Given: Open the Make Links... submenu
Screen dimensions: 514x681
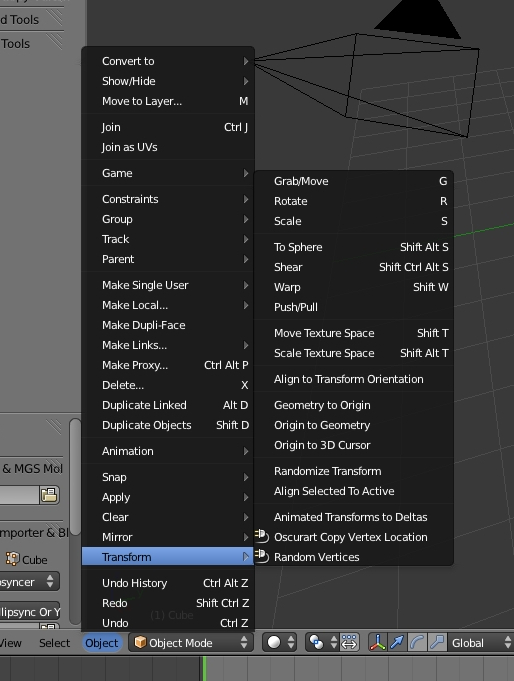Looking at the screenshot, I should point(168,345).
